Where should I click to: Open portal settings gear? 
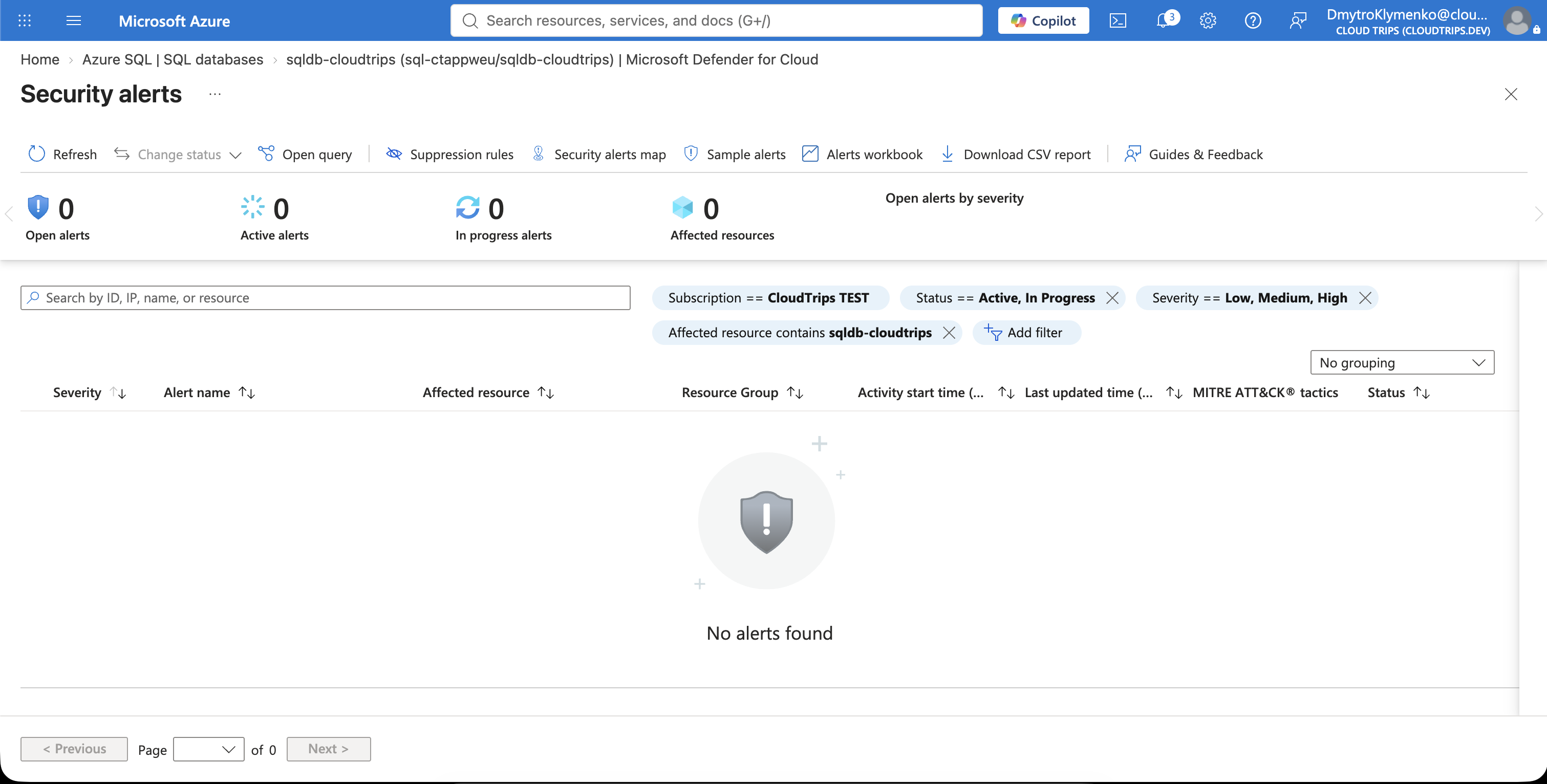(x=1208, y=20)
